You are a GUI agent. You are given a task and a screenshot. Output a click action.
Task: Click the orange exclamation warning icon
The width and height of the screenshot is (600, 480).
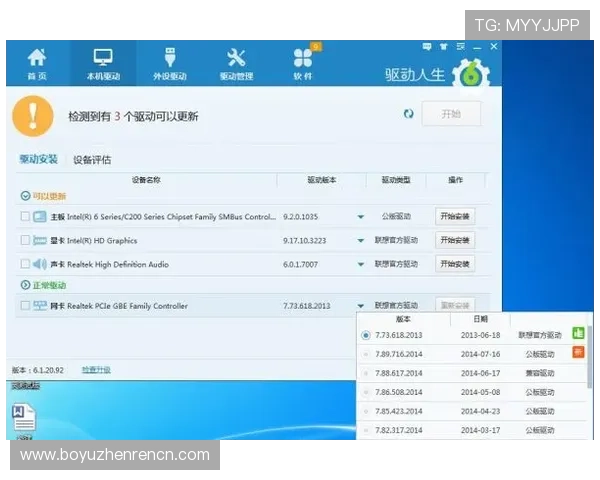coord(33,116)
